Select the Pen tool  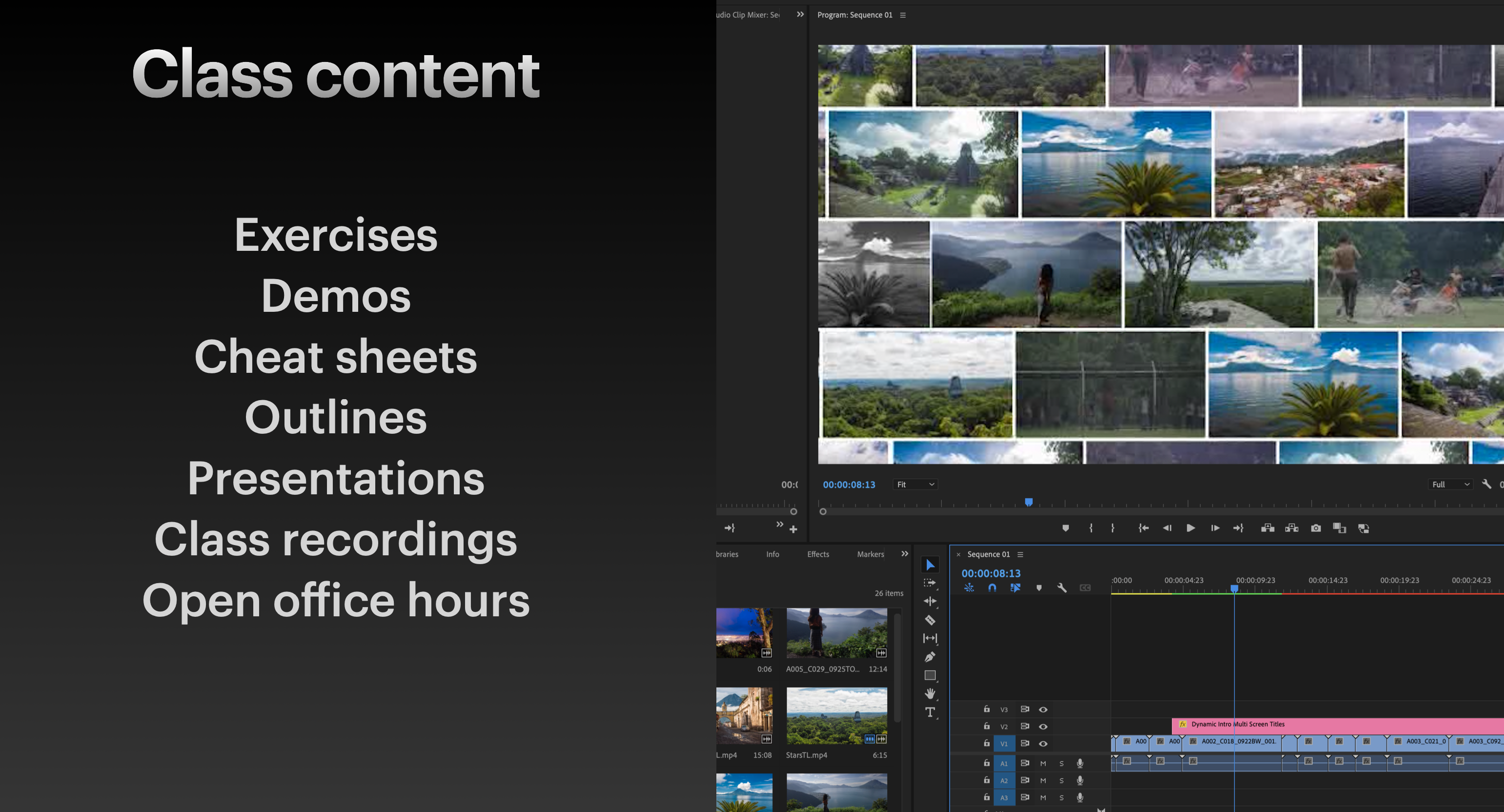930,657
